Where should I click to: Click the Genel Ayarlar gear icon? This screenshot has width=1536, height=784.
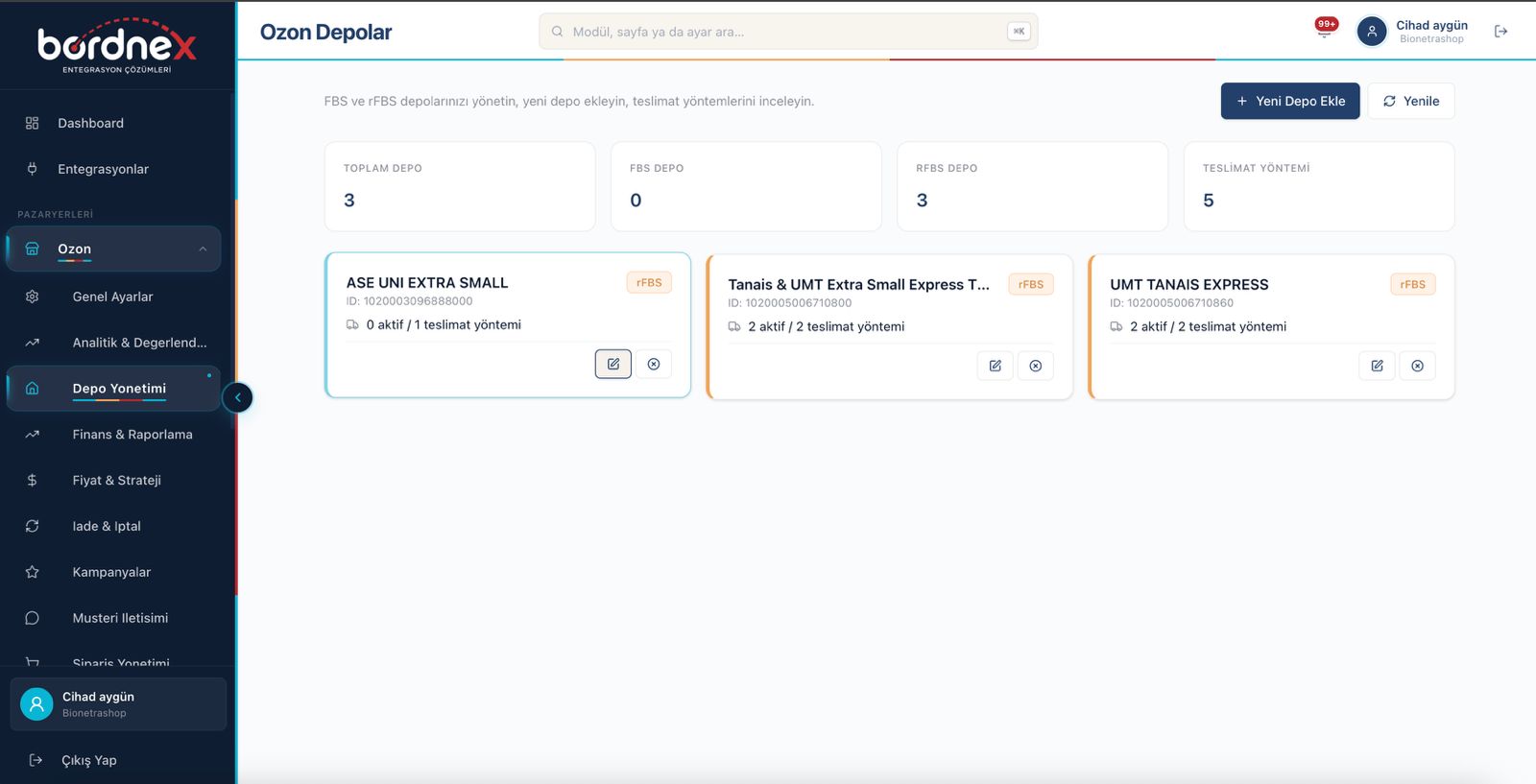[32, 297]
